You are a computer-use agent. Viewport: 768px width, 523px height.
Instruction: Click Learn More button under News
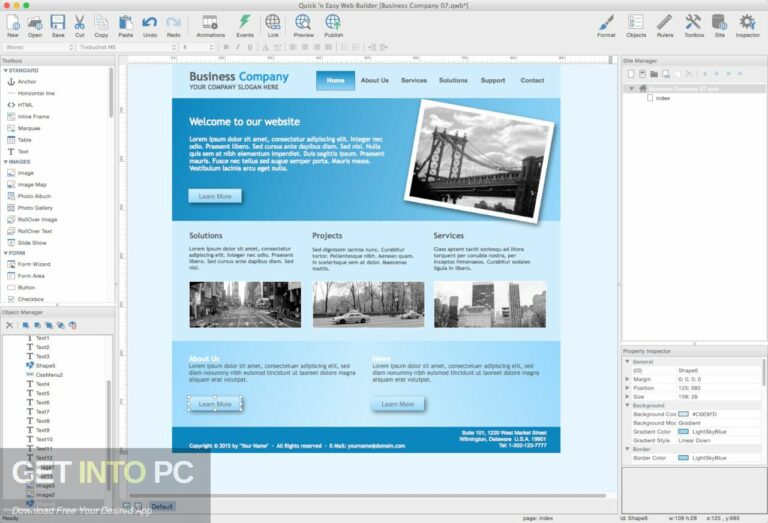coord(398,404)
